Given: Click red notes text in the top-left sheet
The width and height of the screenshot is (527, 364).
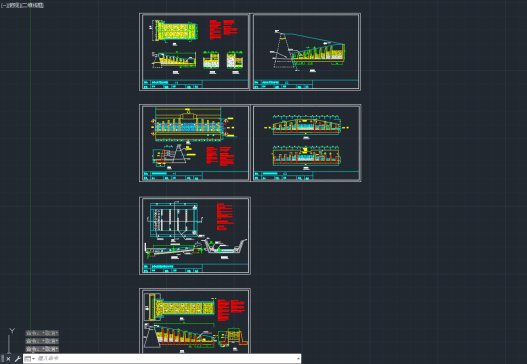Looking at the screenshot, I should 224,29.
